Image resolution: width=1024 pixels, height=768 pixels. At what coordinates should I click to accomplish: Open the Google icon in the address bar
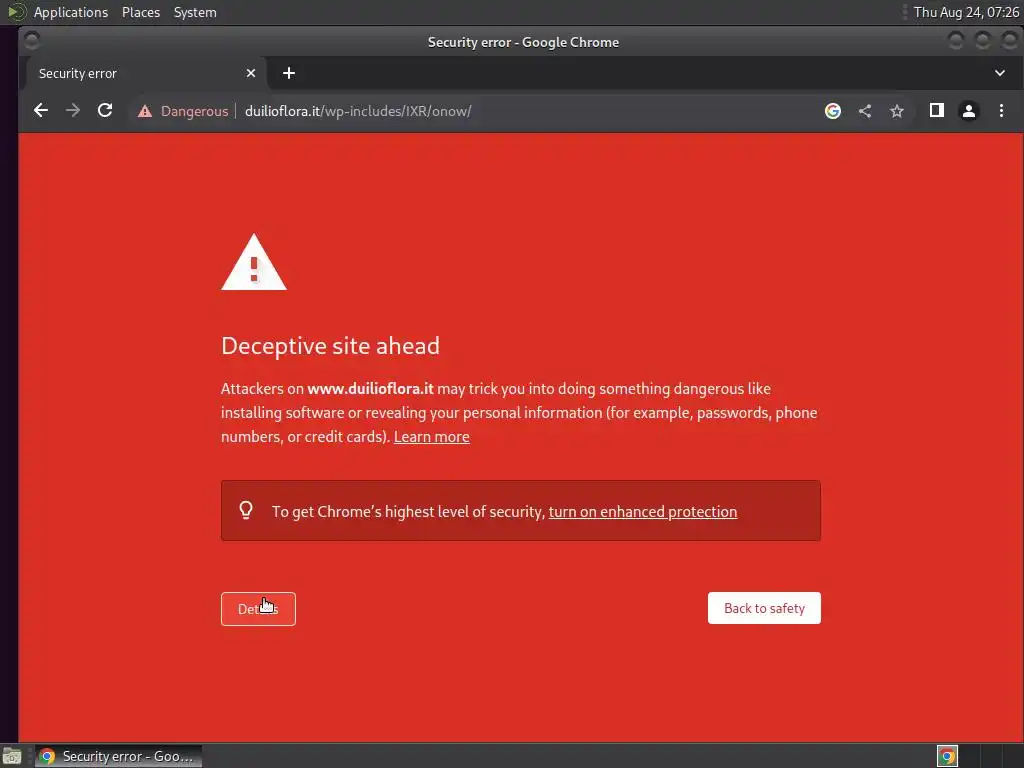coord(833,111)
